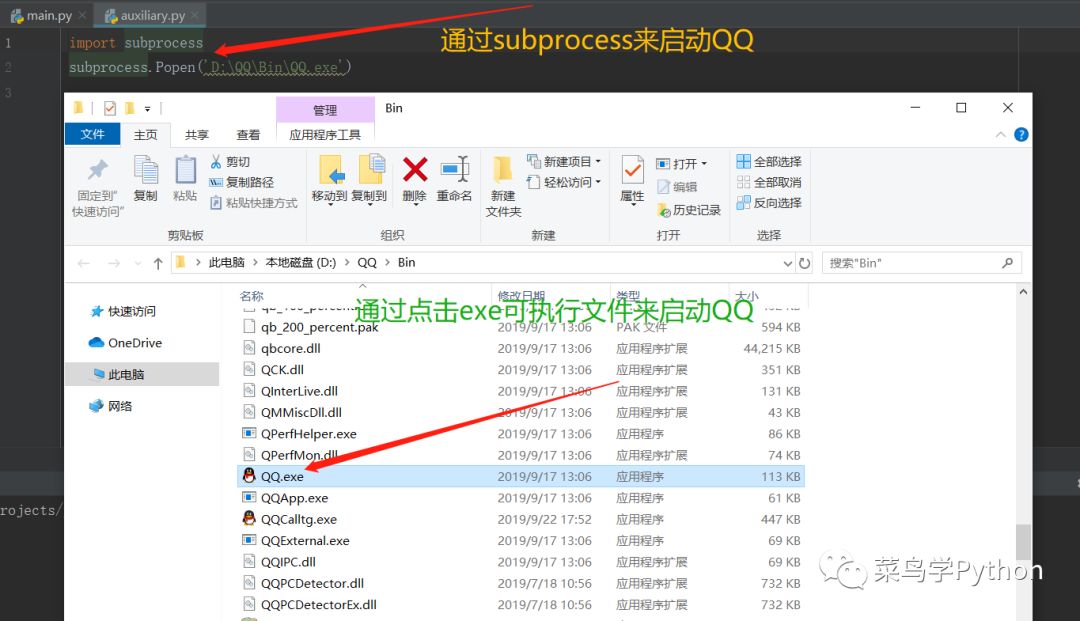Click the Copy icon in the ribbon
Image resolution: width=1080 pixels, height=621 pixels.
click(x=145, y=169)
